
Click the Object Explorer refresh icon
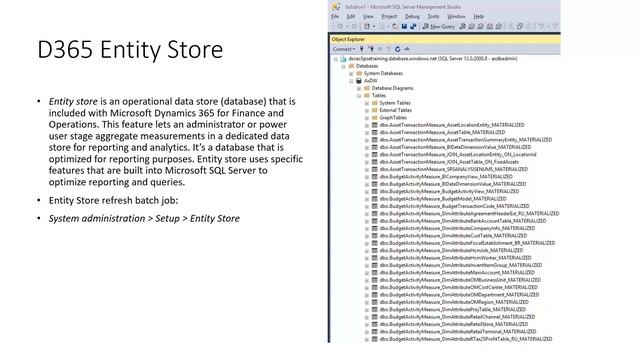(x=397, y=49)
